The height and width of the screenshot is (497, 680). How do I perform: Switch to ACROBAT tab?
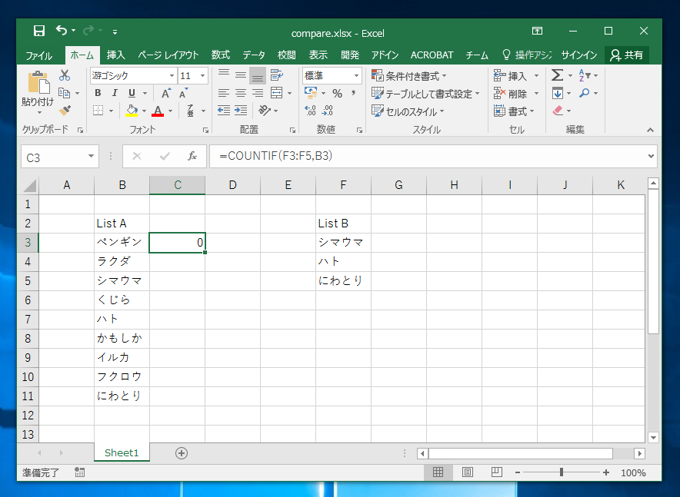pyautogui.click(x=432, y=55)
